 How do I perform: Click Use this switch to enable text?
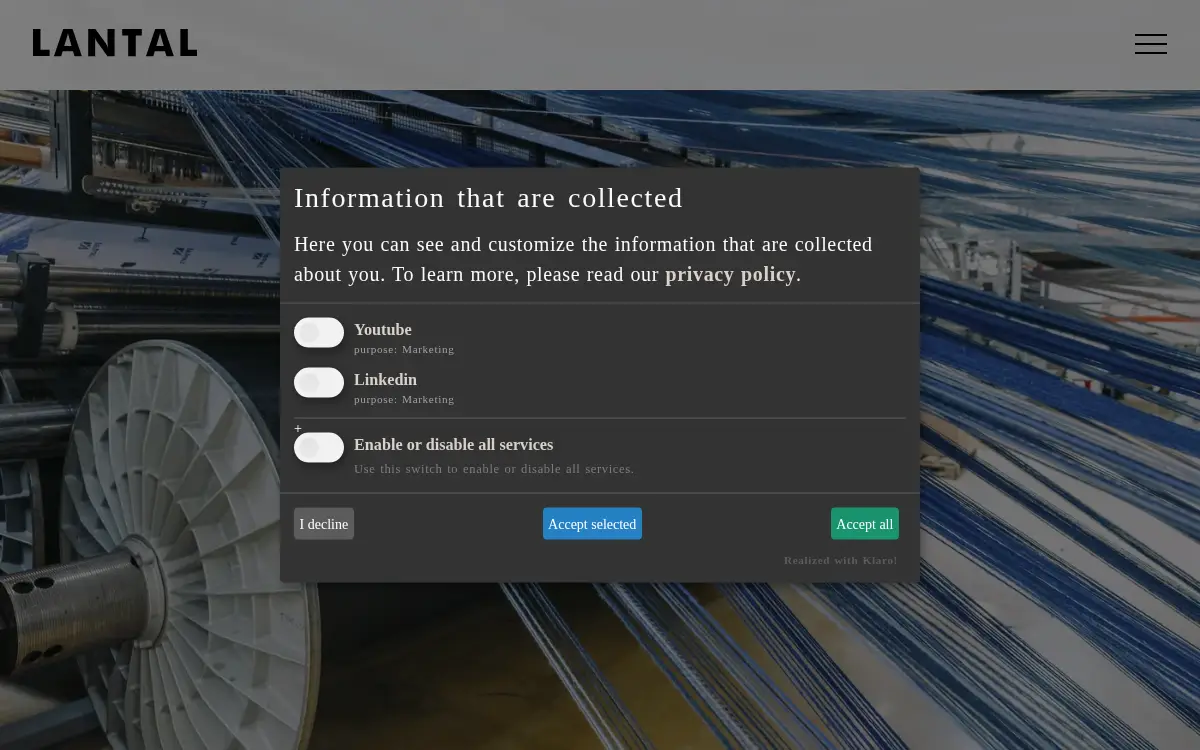pyautogui.click(x=494, y=469)
